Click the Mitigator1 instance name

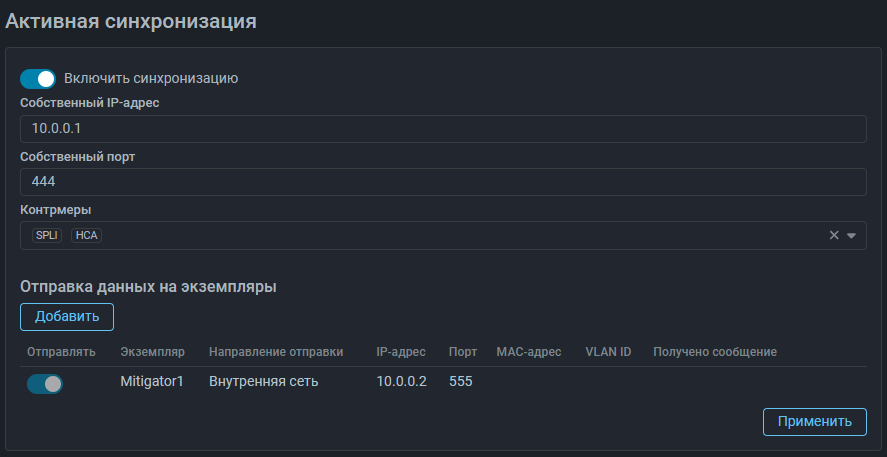click(x=152, y=382)
